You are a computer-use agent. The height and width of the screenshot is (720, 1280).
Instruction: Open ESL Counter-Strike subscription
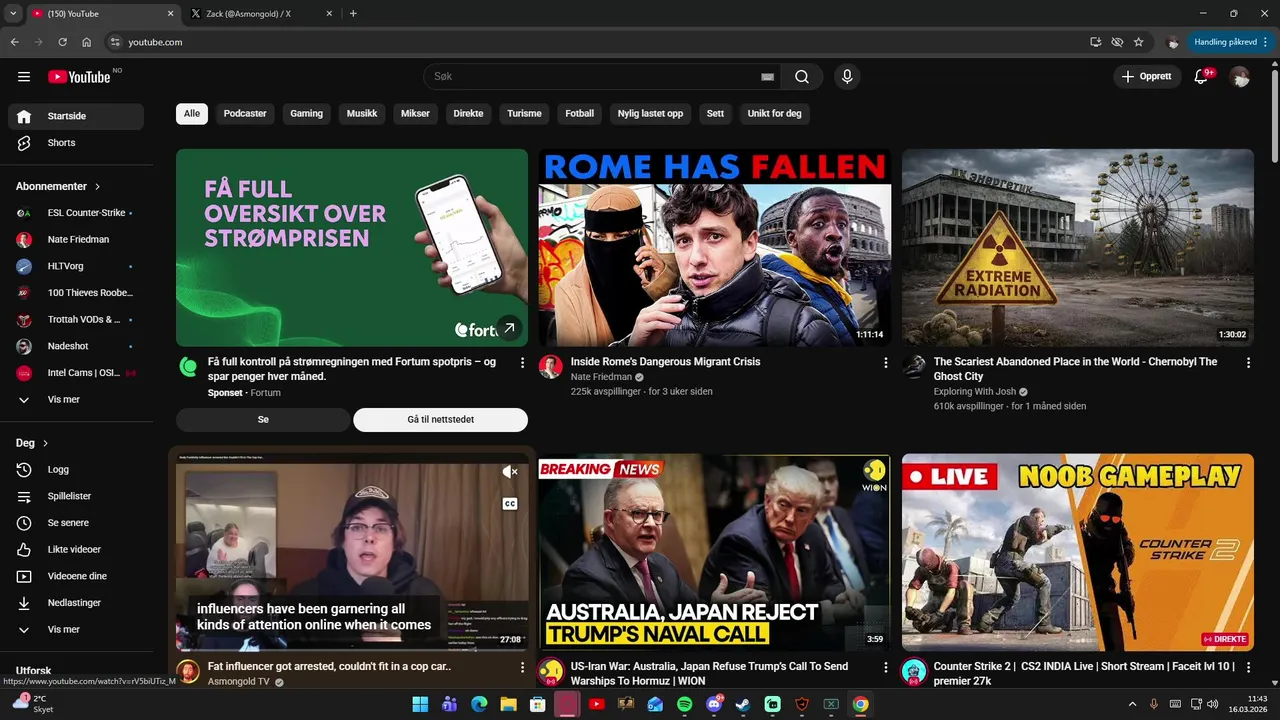tap(76, 213)
